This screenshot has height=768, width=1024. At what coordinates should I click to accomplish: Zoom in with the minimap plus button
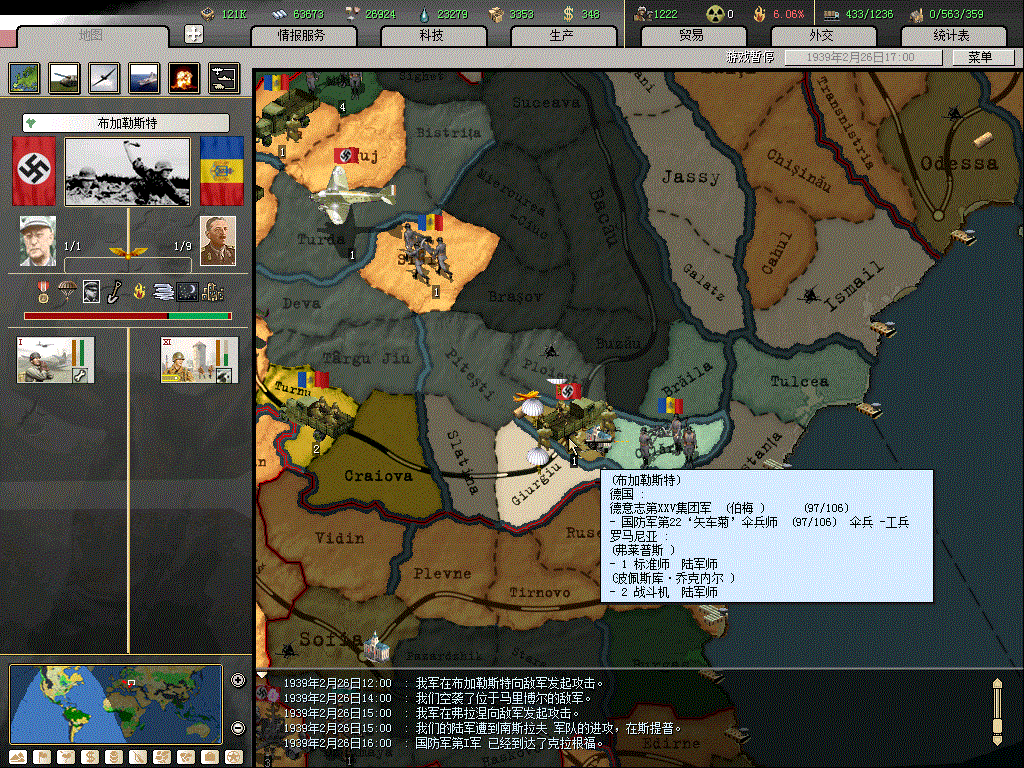point(238,680)
